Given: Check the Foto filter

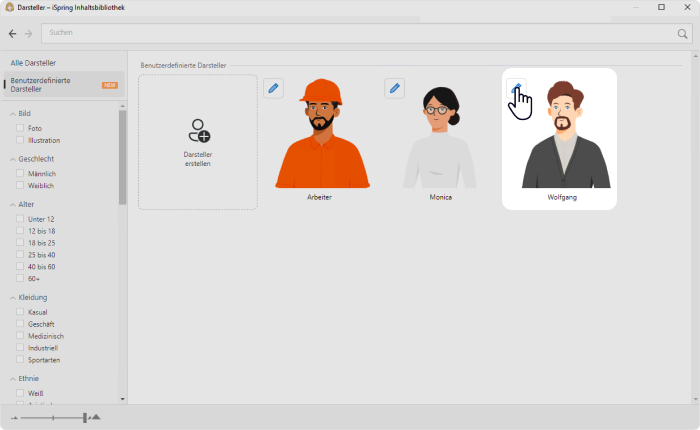Looking at the screenshot, I should pyautogui.click(x=20, y=128).
